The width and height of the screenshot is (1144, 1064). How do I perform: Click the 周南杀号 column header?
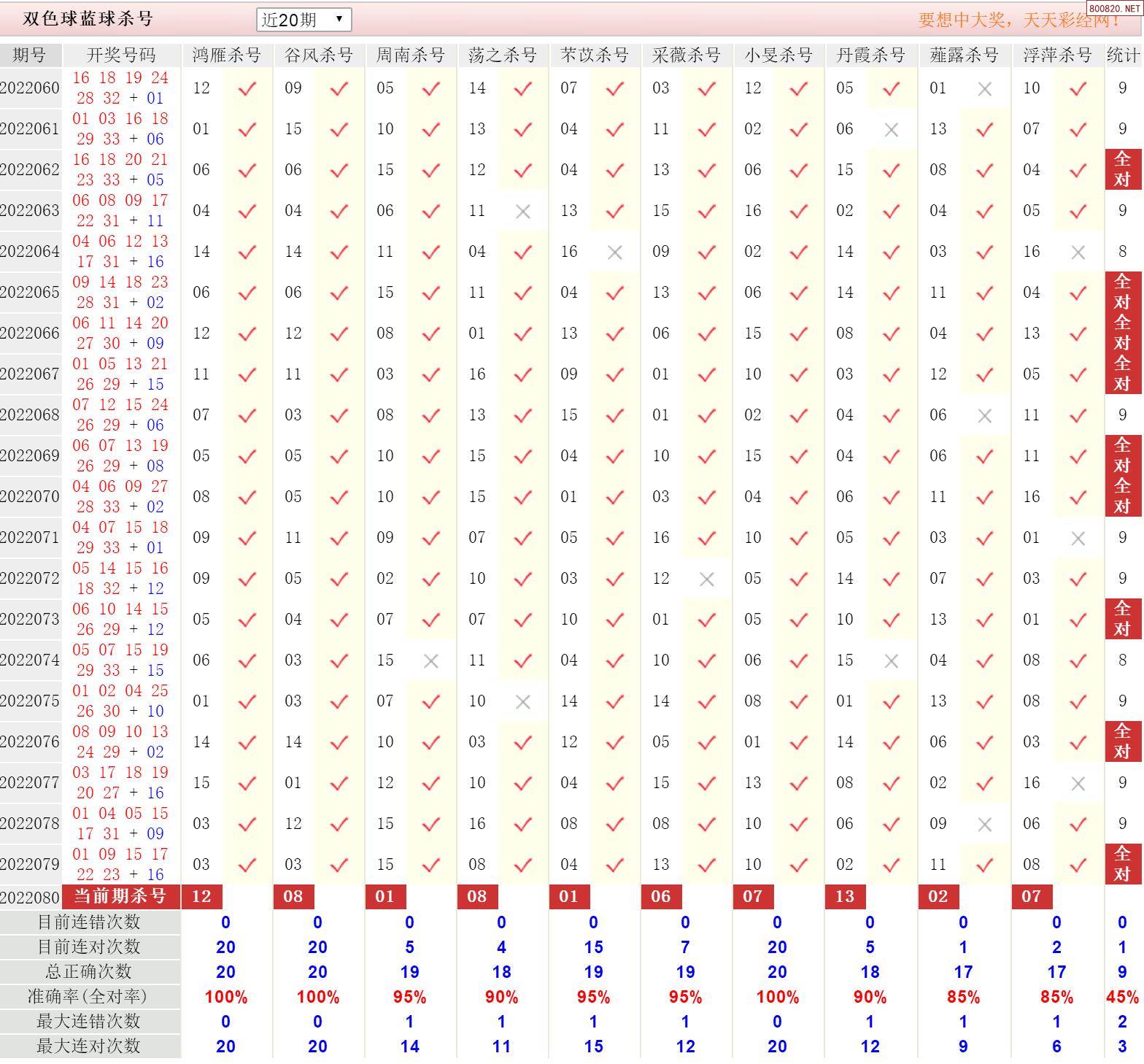tap(411, 55)
